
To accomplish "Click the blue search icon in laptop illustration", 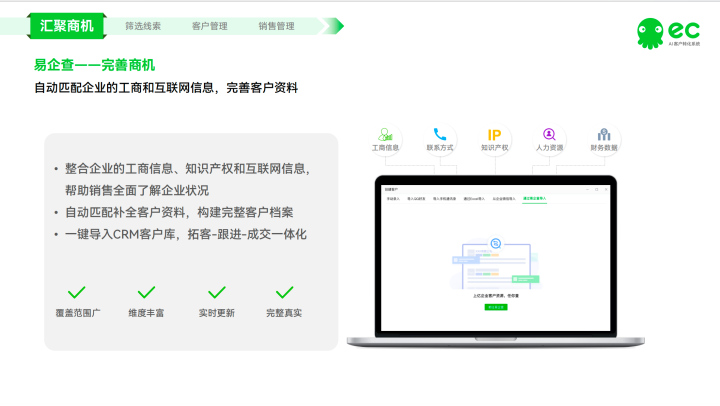I will pyautogui.click(x=495, y=243).
